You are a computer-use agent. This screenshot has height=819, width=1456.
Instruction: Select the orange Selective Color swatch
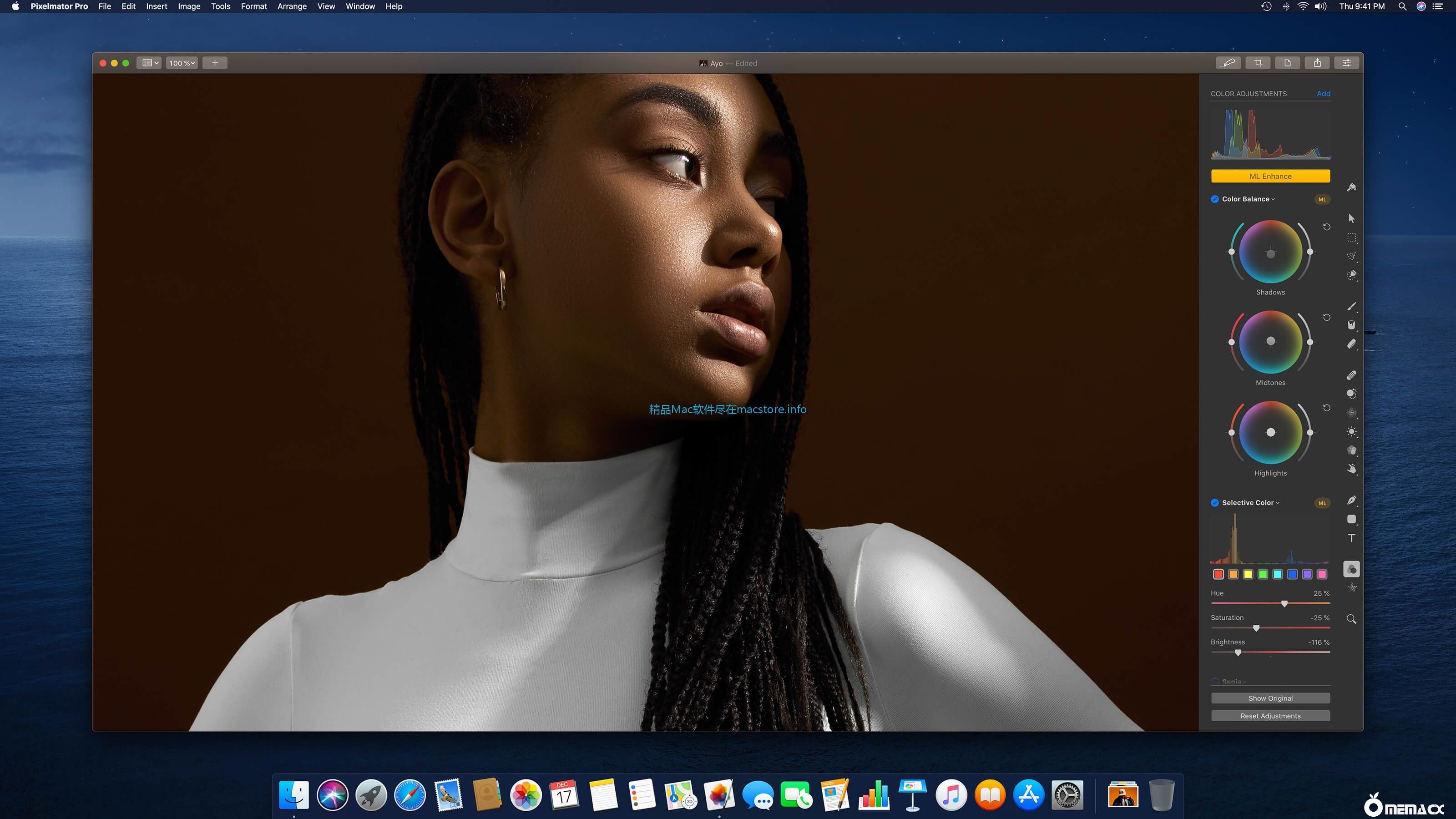(x=1234, y=574)
